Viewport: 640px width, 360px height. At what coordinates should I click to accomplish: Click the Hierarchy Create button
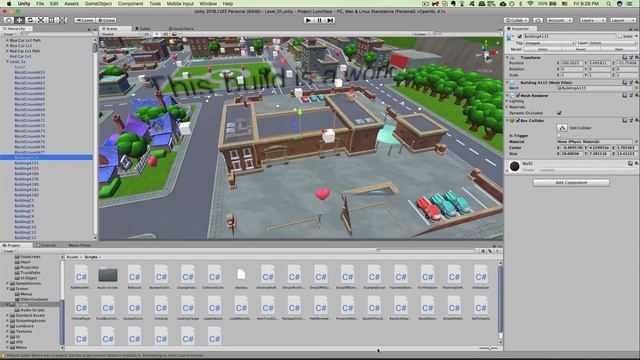[x=8, y=34]
